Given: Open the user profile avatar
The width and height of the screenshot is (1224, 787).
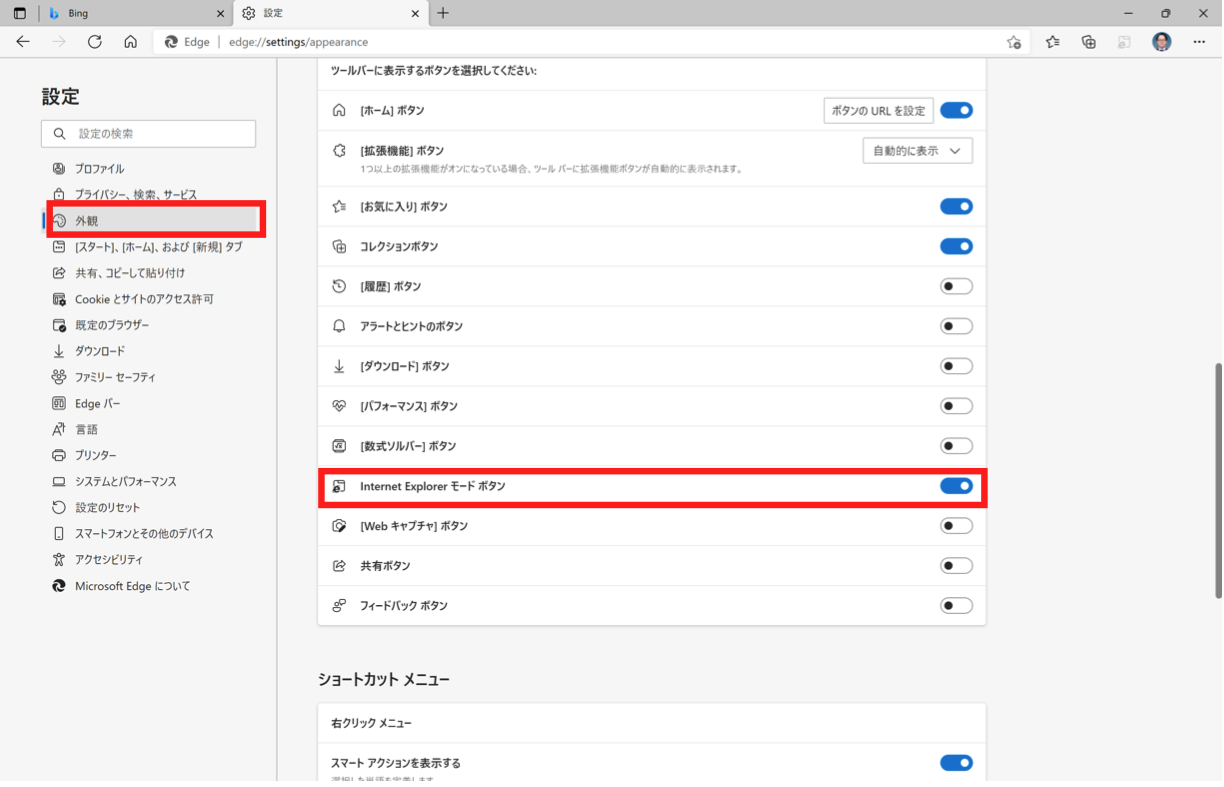Looking at the screenshot, I should [1161, 42].
